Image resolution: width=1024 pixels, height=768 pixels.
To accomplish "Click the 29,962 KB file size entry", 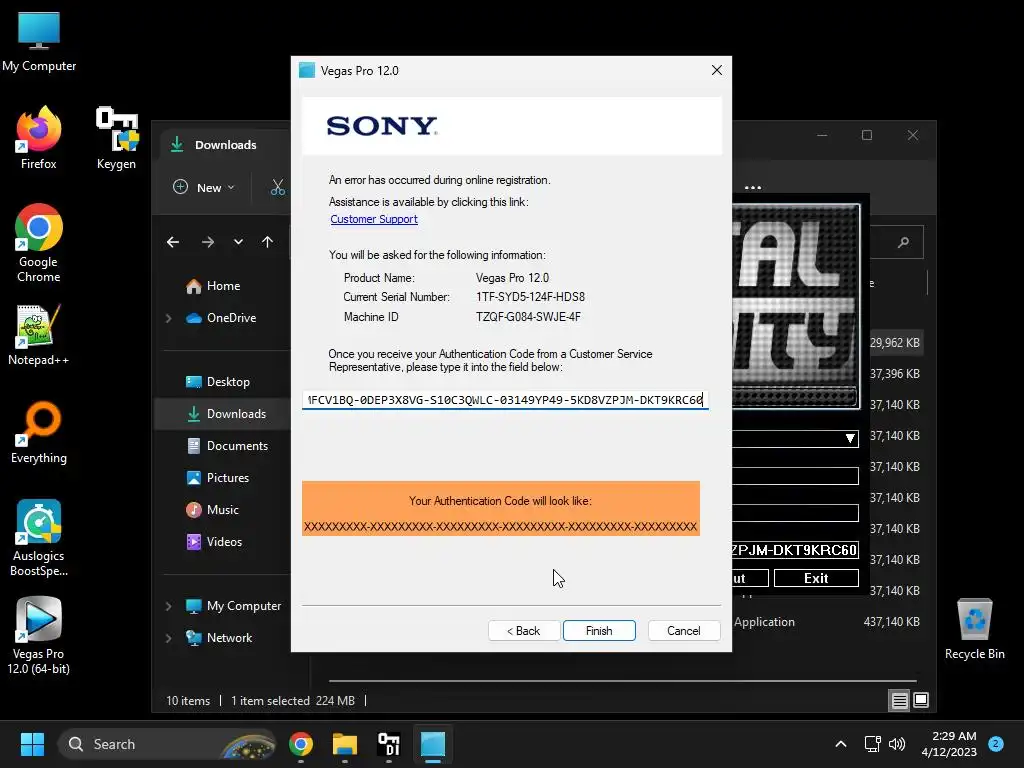I will point(895,343).
